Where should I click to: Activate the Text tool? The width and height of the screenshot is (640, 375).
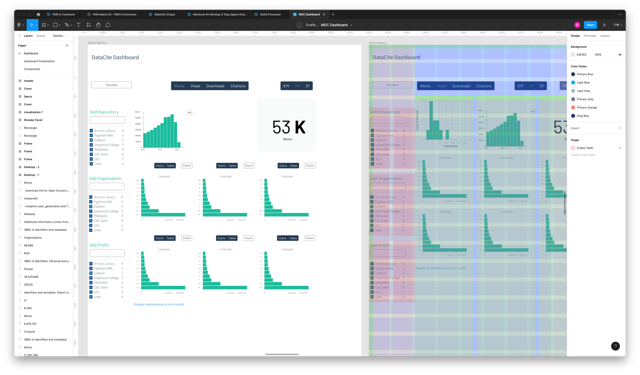[78, 25]
